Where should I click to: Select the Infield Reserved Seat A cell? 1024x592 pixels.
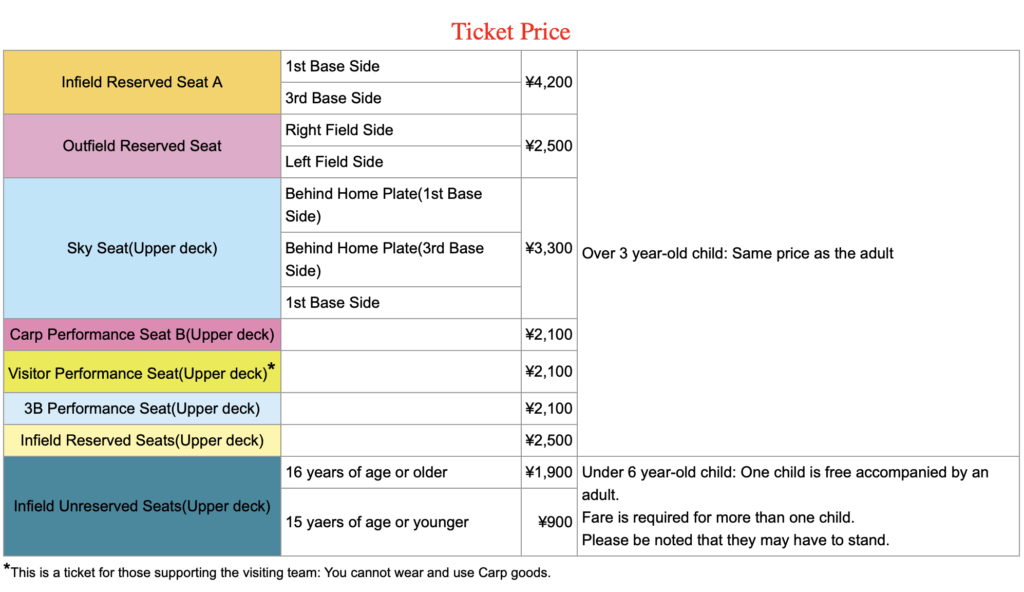click(142, 82)
